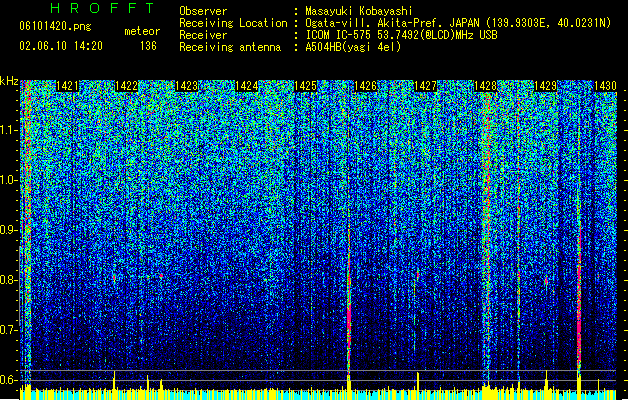The width and height of the screenshot is (629, 400).
Task: Click the 1.0 kHz axis label
Action: pyautogui.click(x=9, y=180)
